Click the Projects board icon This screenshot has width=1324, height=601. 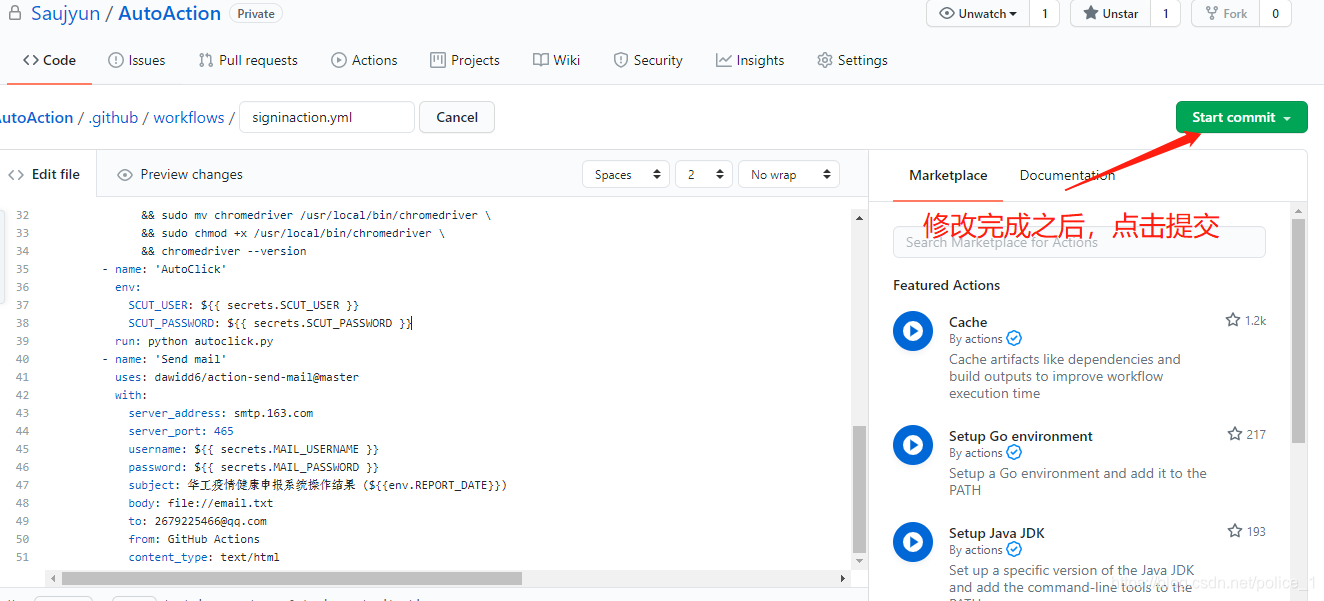pyautogui.click(x=438, y=60)
